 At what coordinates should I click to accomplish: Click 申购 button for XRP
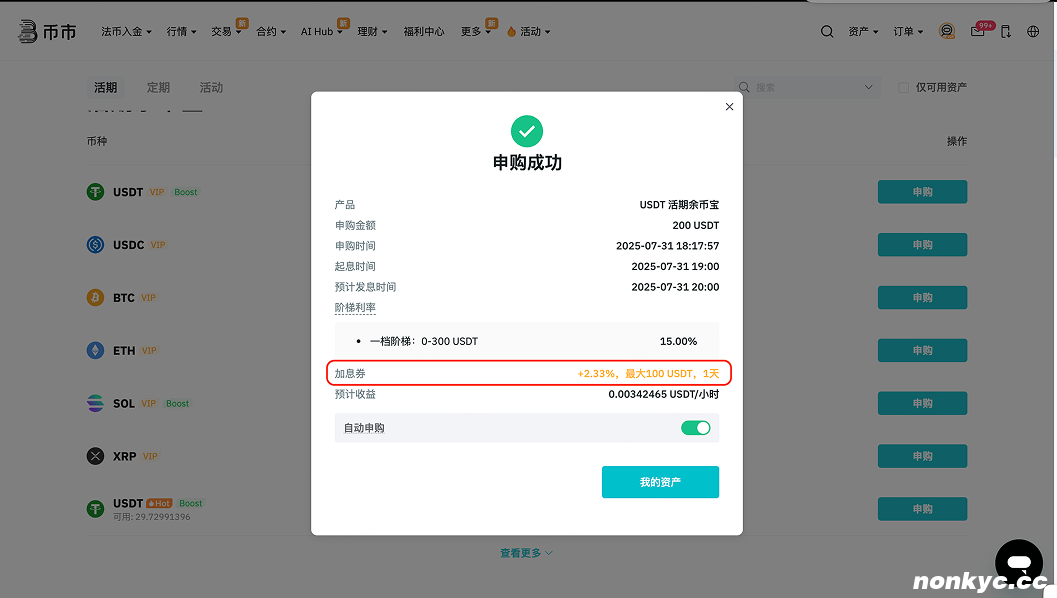[922, 456]
